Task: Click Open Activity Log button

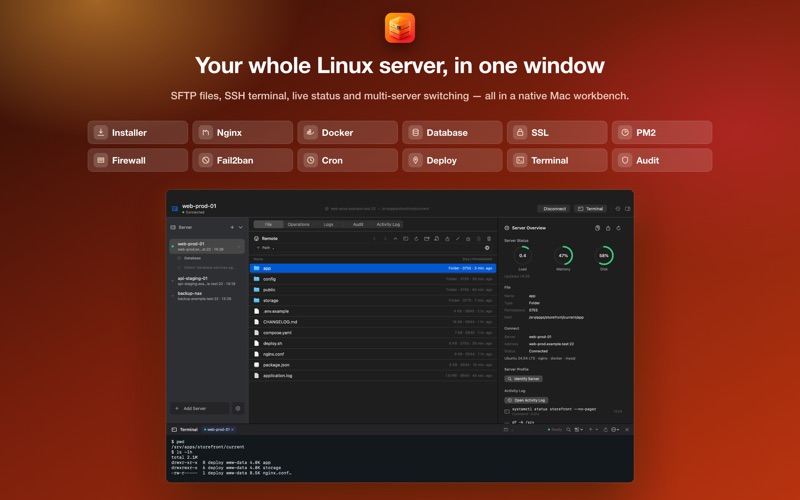Action: [527, 400]
